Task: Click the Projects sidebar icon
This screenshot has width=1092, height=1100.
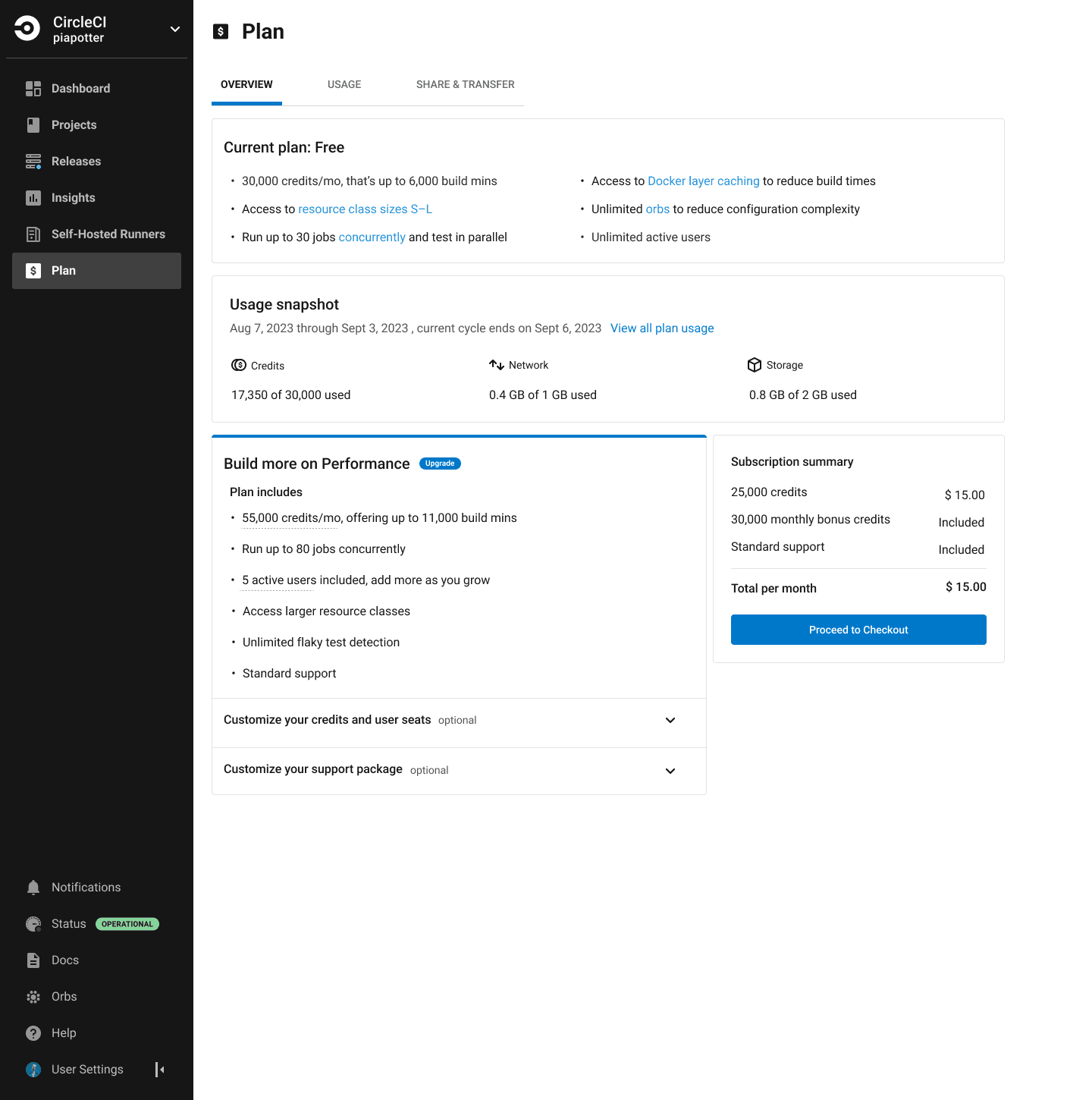Action: click(x=33, y=125)
